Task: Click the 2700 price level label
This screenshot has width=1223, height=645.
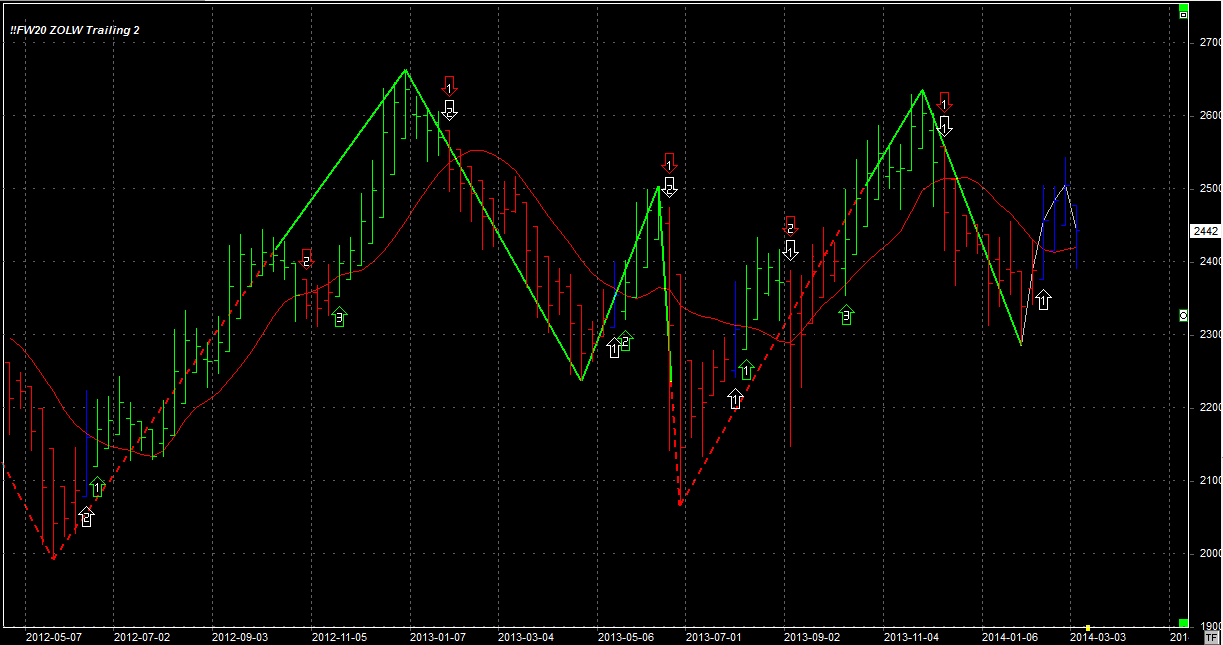Action: [x=1208, y=42]
